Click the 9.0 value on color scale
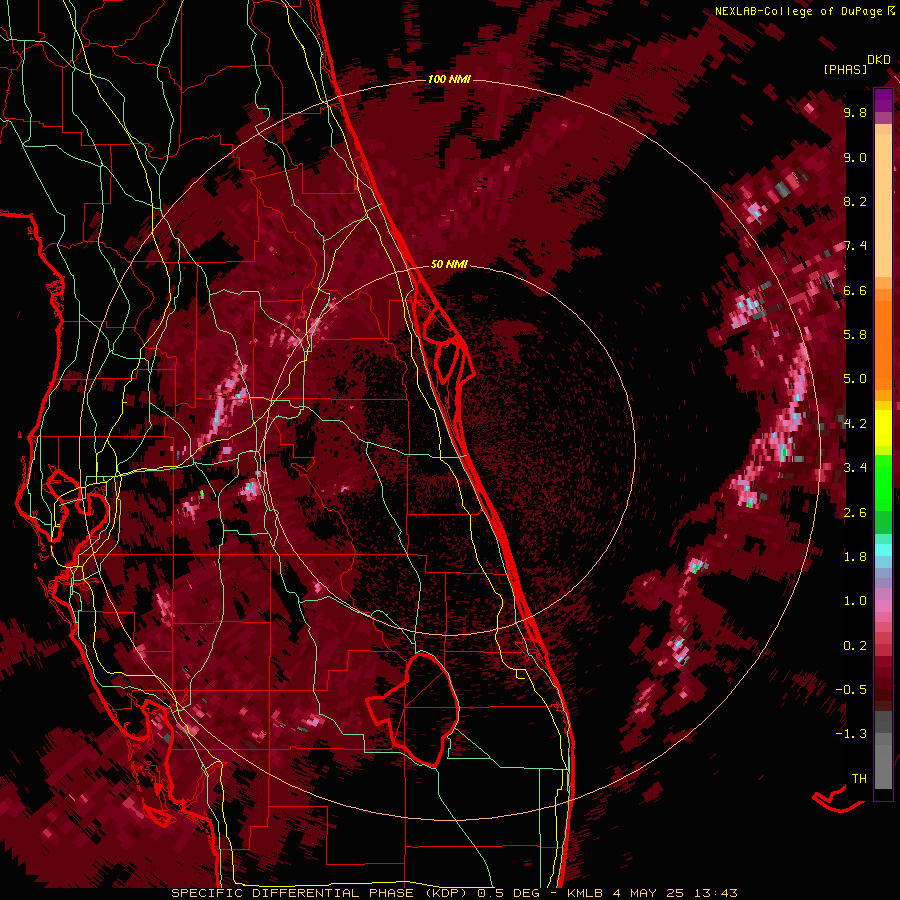Viewport: 900px width, 900px height. tap(855, 157)
